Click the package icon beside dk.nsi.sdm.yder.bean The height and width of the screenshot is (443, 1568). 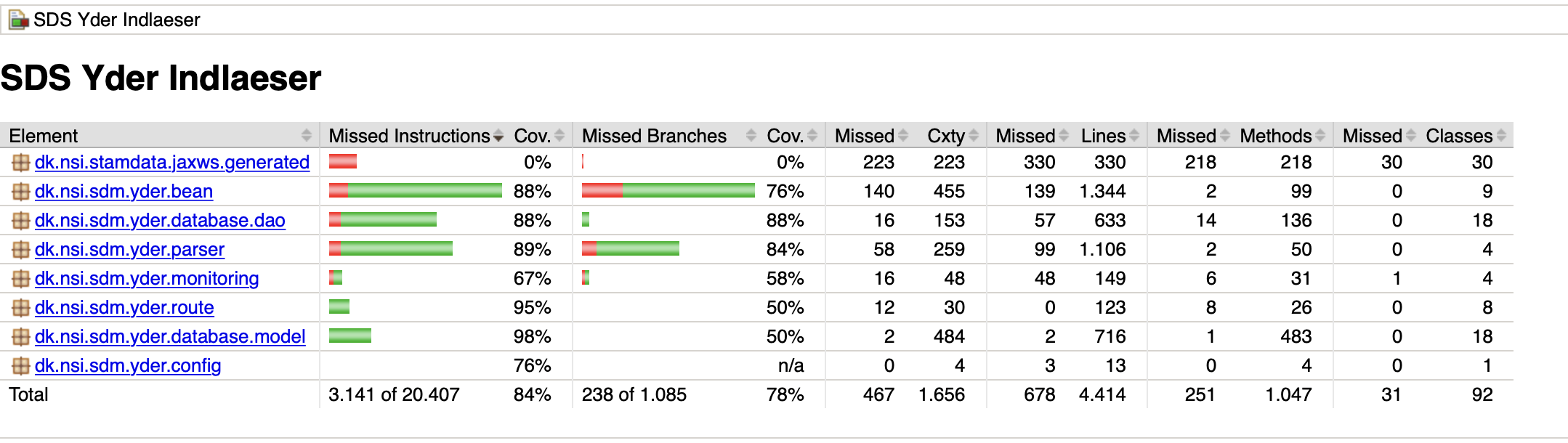(20, 192)
